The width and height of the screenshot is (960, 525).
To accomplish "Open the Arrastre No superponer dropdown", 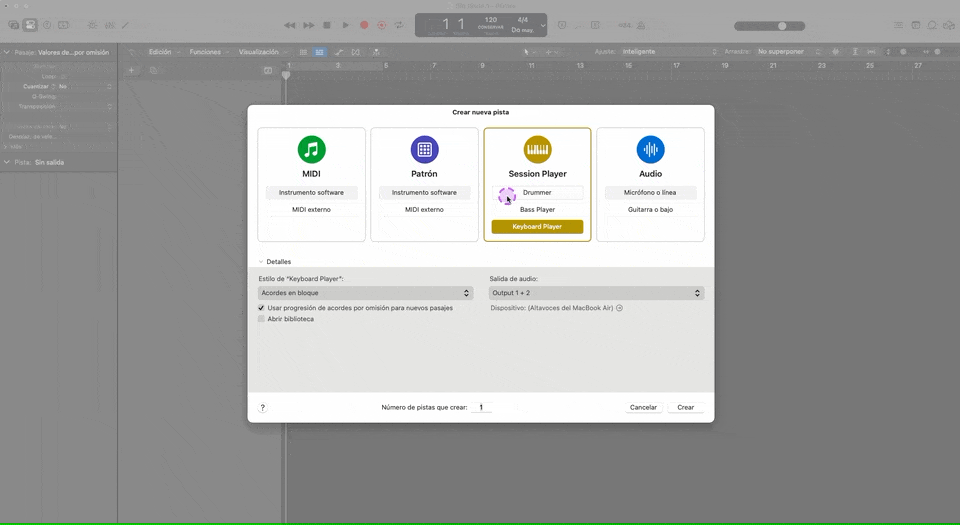I will pyautogui.click(x=790, y=52).
